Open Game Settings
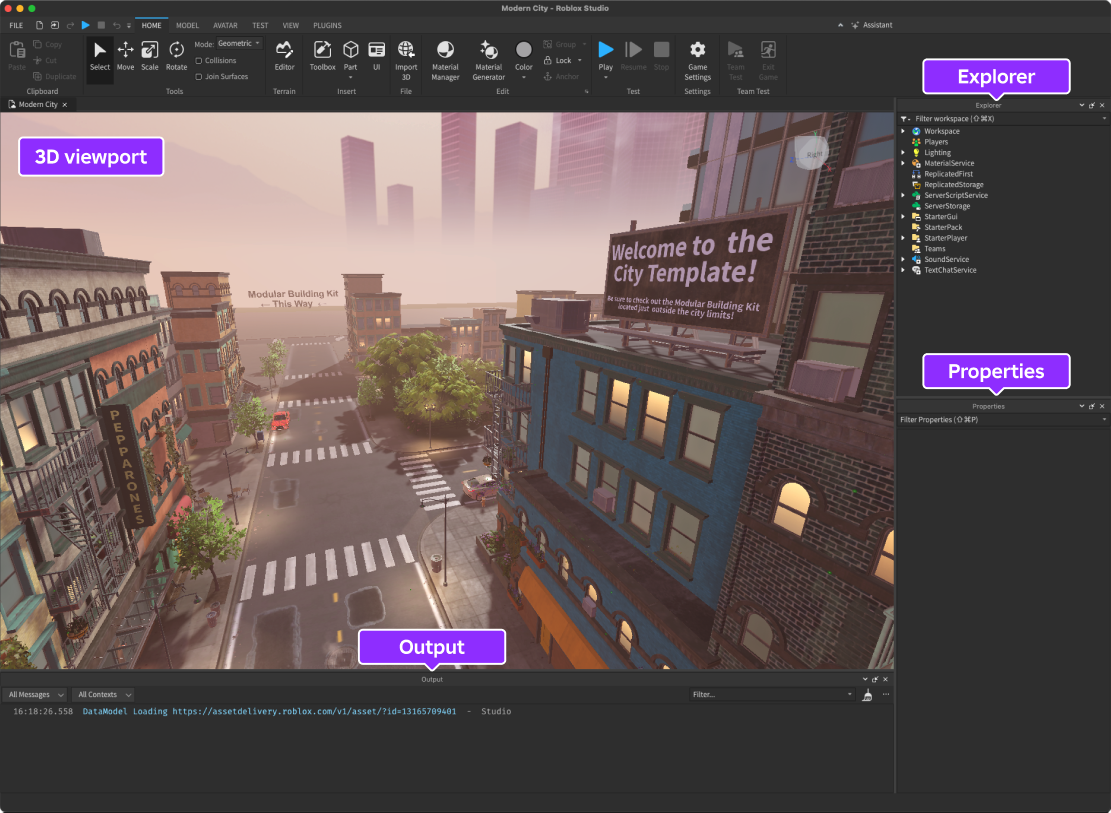 pyautogui.click(x=697, y=60)
